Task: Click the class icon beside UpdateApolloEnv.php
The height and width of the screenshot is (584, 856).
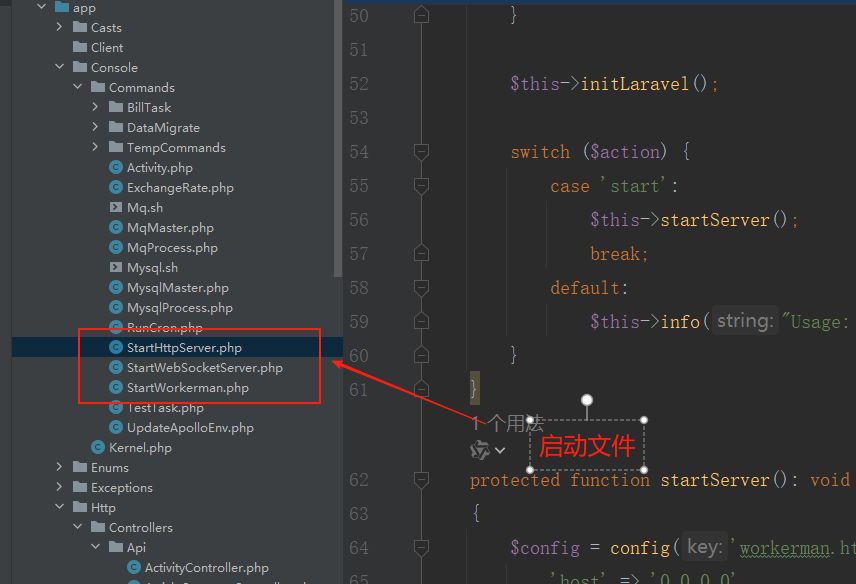Action: (116, 428)
